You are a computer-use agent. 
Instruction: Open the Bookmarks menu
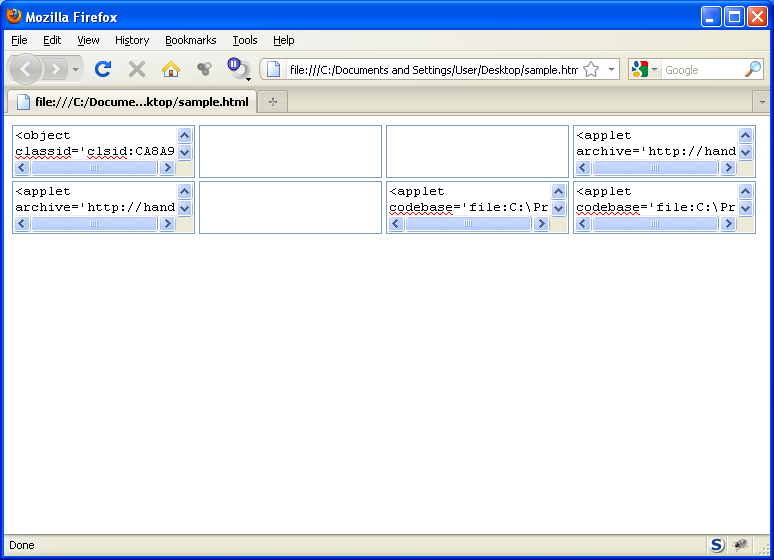click(190, 40)
